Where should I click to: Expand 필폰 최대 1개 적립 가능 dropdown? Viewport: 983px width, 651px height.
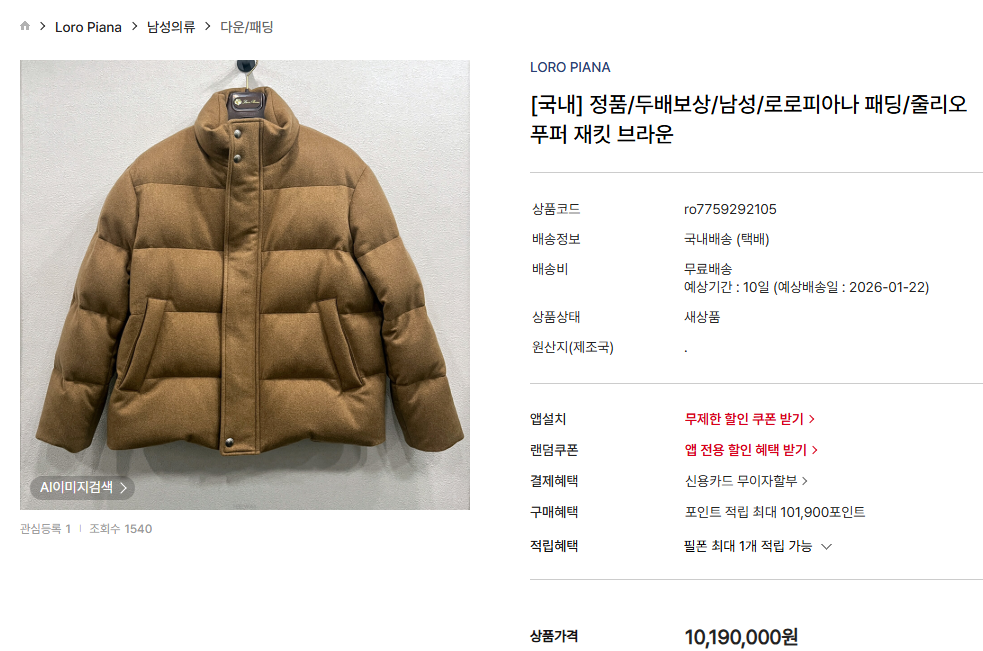757,546
